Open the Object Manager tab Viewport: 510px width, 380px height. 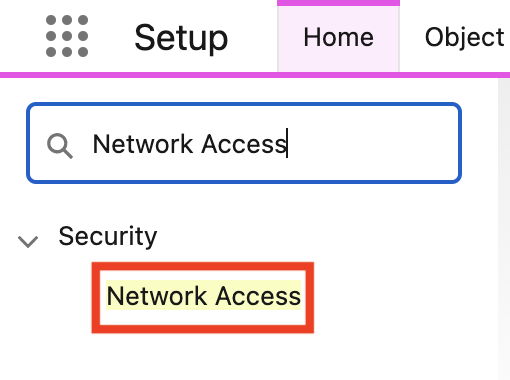coord(464,37)
